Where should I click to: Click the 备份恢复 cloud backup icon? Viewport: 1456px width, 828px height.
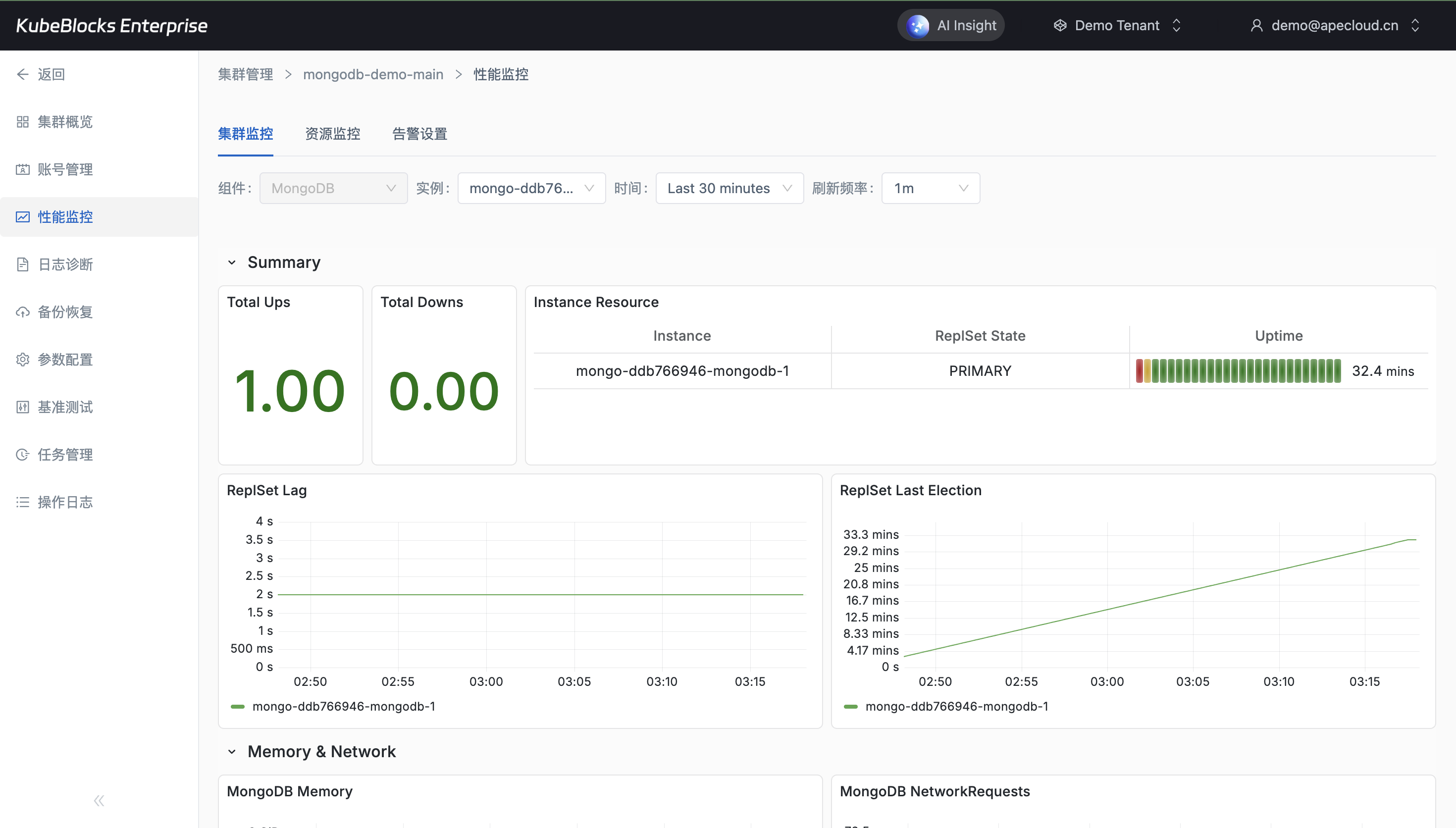point(23,312)
